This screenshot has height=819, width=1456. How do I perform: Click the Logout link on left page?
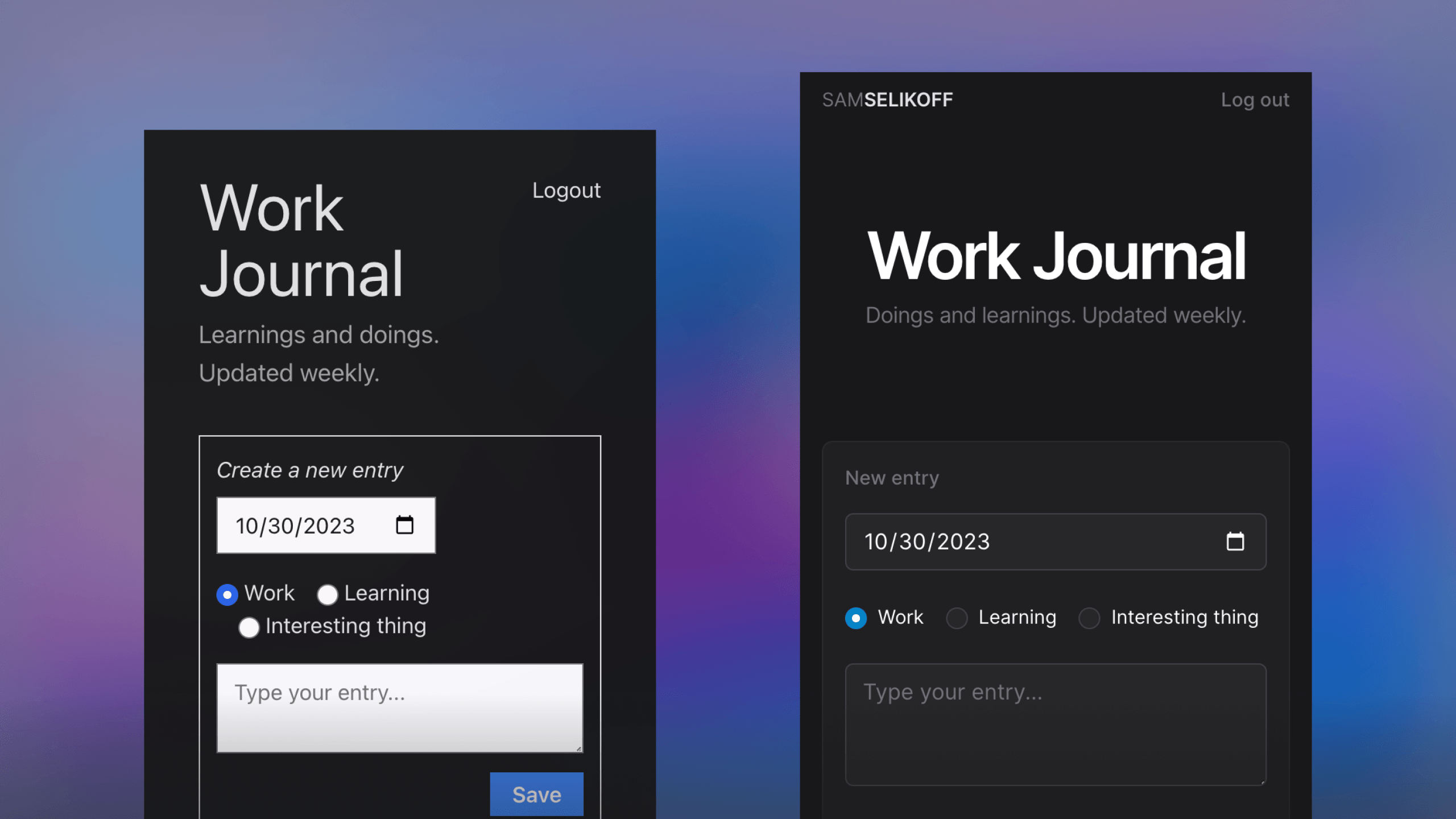(x=566, y=191)
